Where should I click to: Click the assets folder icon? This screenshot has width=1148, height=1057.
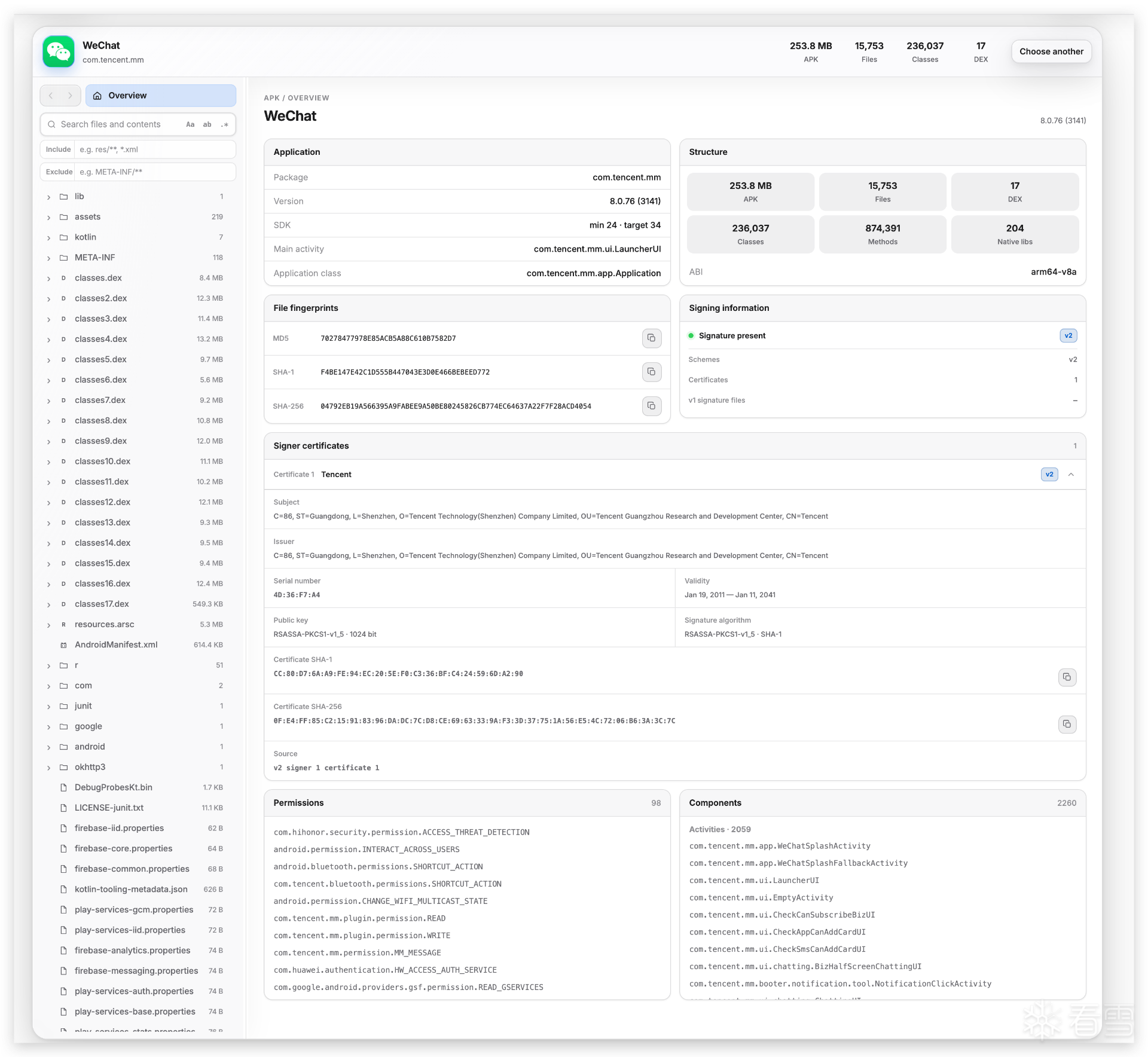[63, 217]
